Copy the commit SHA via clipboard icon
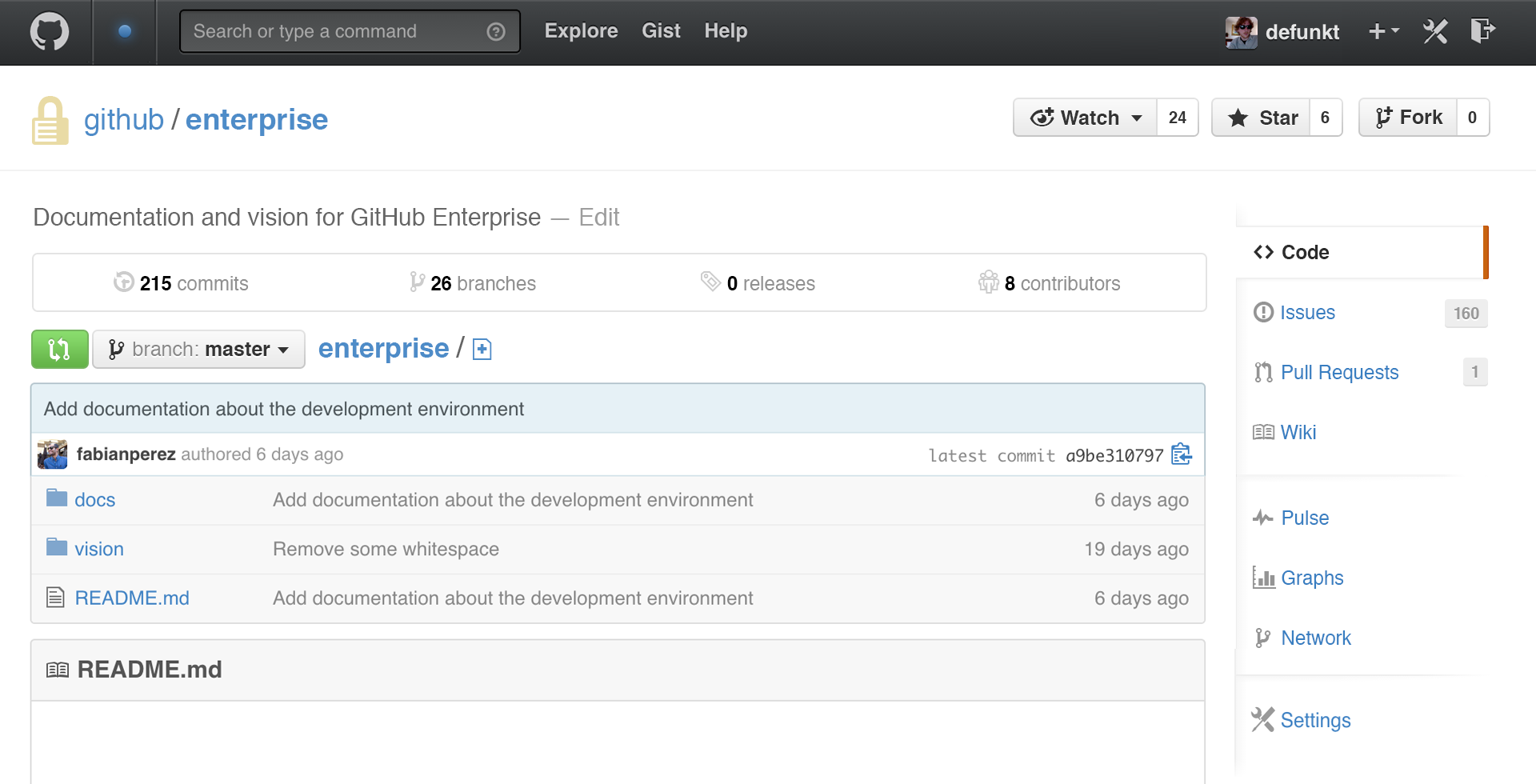Image resolution: width=1536 pixels, height=784 pixels. click(x=1182, y=454)
